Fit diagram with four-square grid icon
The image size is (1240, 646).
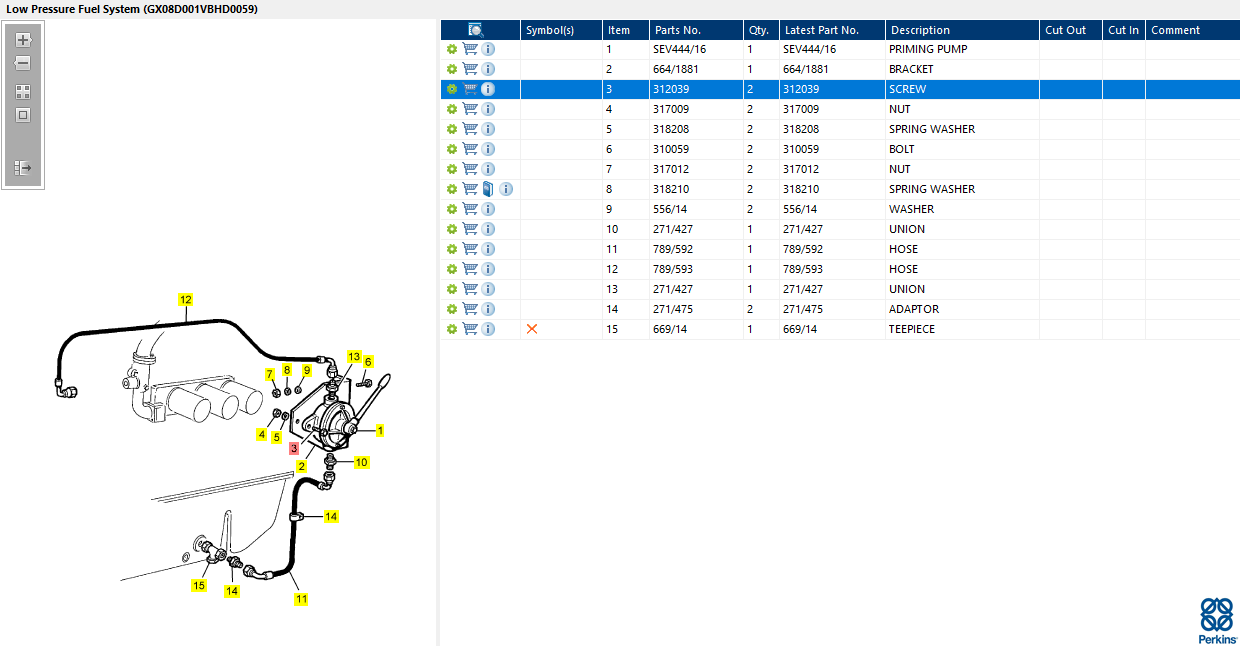click(x=23, y=91)
